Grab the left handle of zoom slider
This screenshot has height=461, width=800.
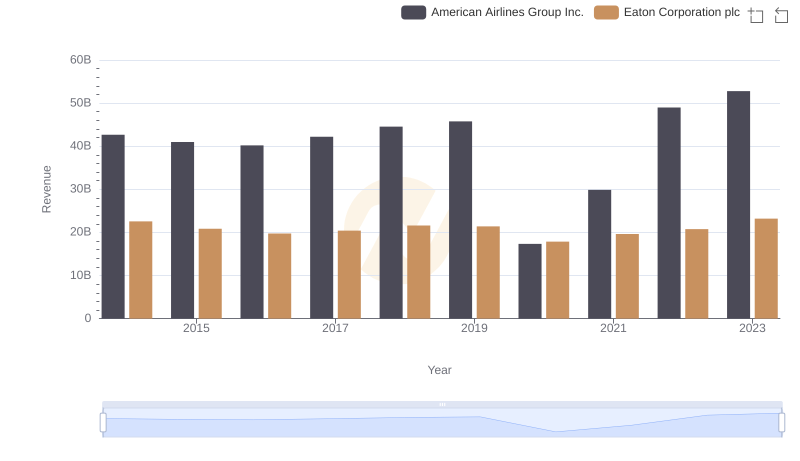(x=103, y=423)
